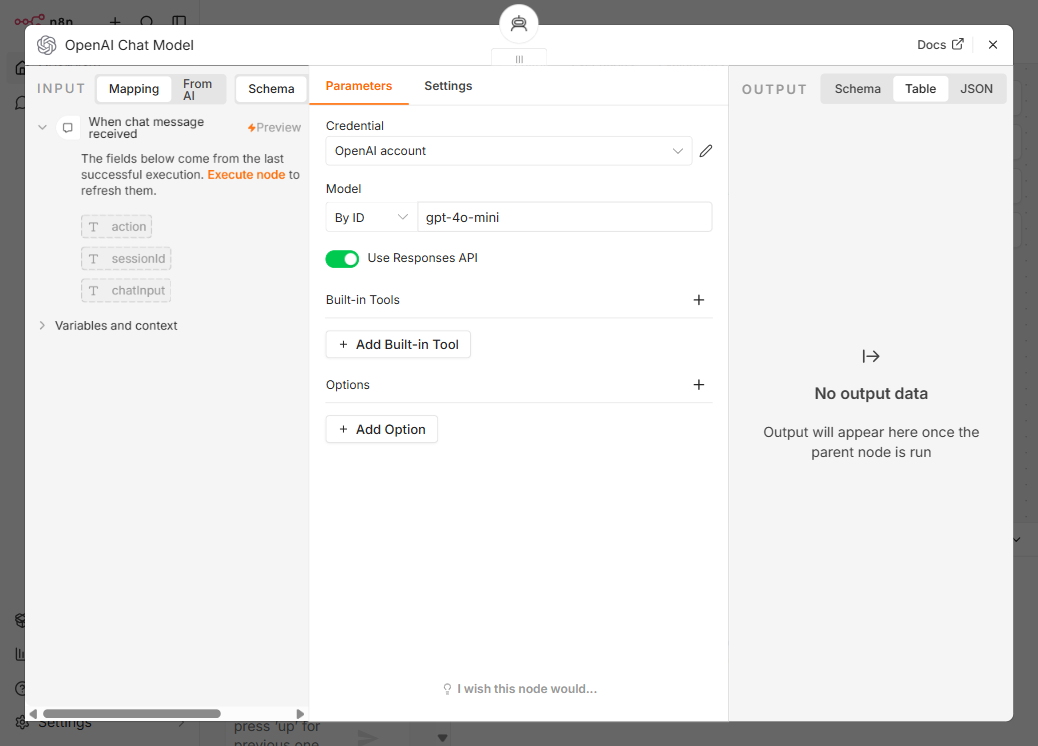
Task: Close the OpenAI Chat Model dialog
Action: 992,44
